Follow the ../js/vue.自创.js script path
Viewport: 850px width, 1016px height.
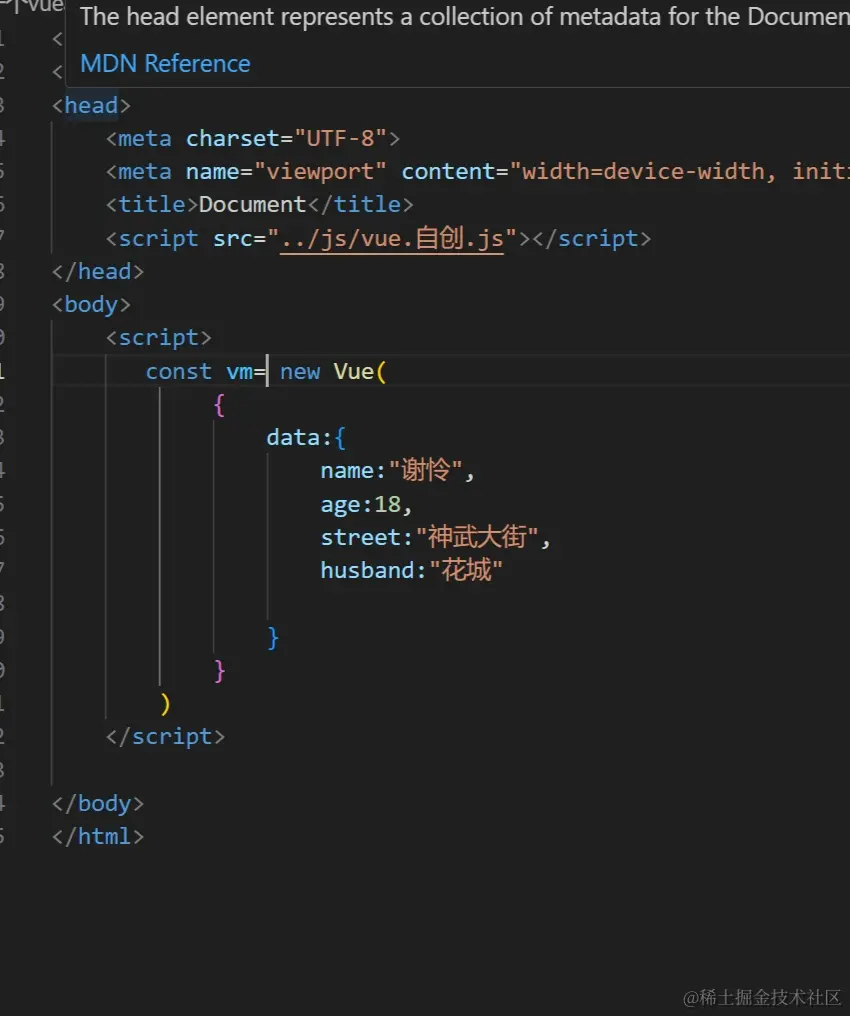pos(392,238)
